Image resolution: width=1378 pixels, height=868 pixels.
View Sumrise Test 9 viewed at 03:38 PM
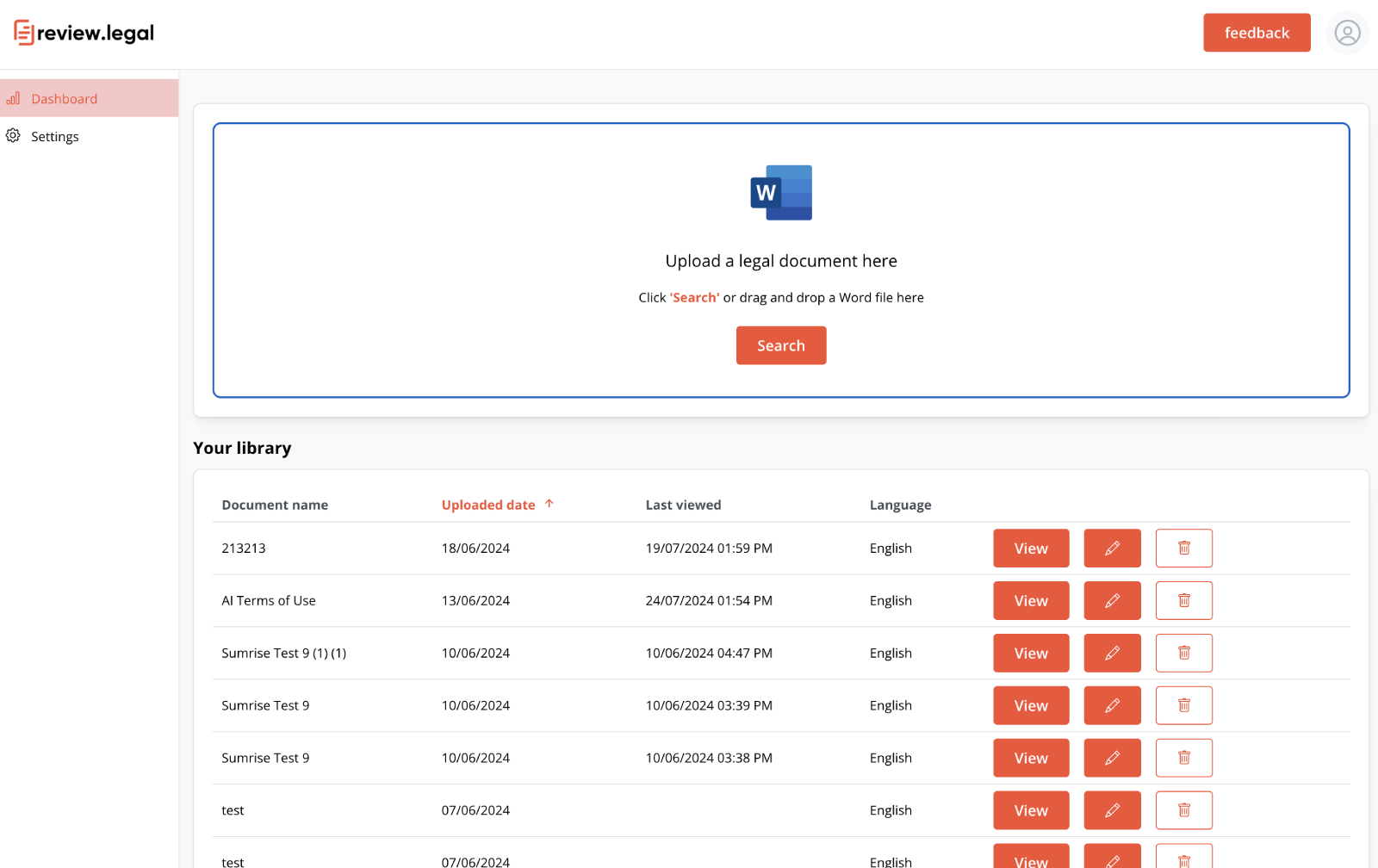1031,759
